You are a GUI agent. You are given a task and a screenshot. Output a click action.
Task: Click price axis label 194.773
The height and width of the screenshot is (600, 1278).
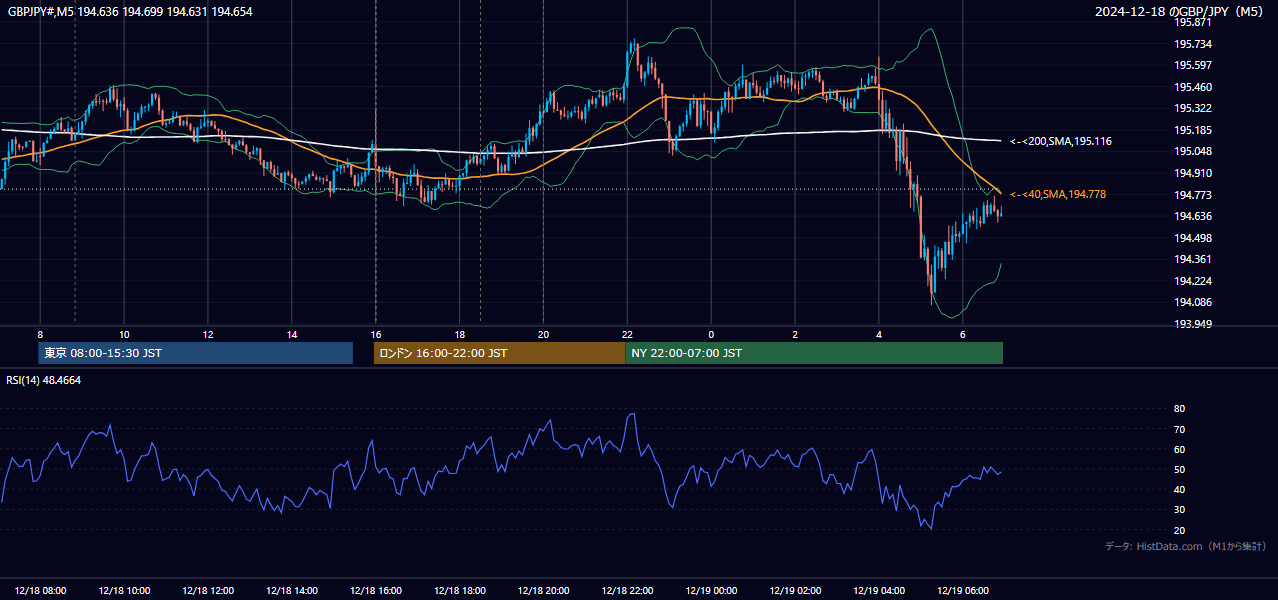point(1193,195)
